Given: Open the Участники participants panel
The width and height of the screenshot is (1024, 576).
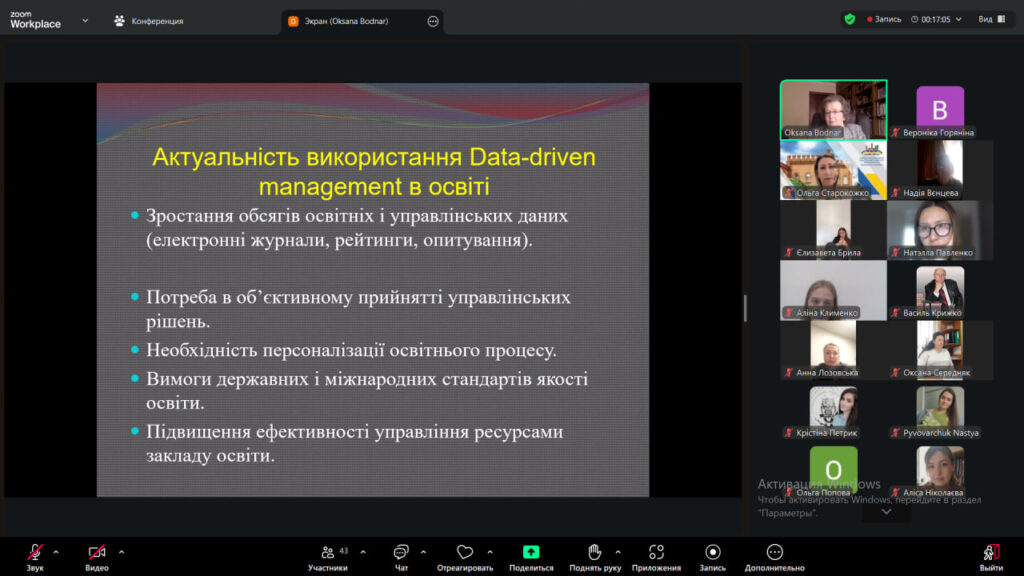Looking at the screenshot, I should (328, 553).
